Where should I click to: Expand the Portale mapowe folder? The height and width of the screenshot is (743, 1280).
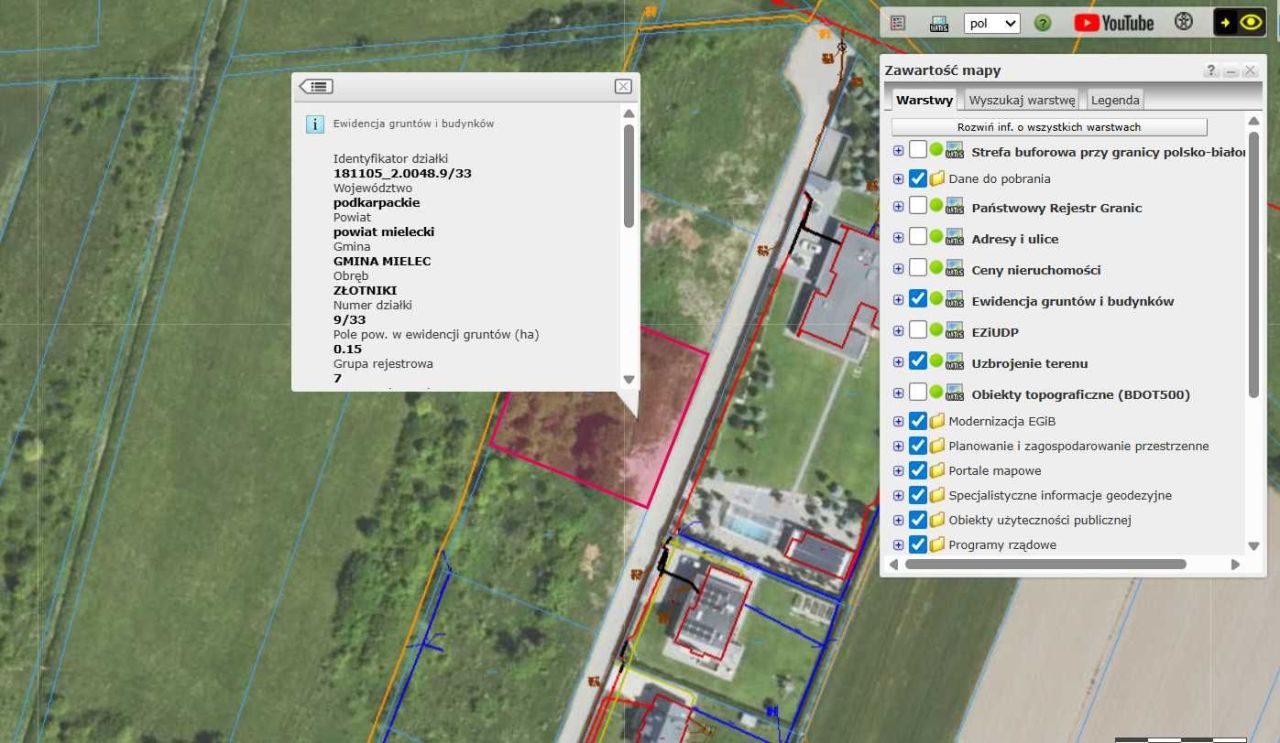tap(898, 471)
